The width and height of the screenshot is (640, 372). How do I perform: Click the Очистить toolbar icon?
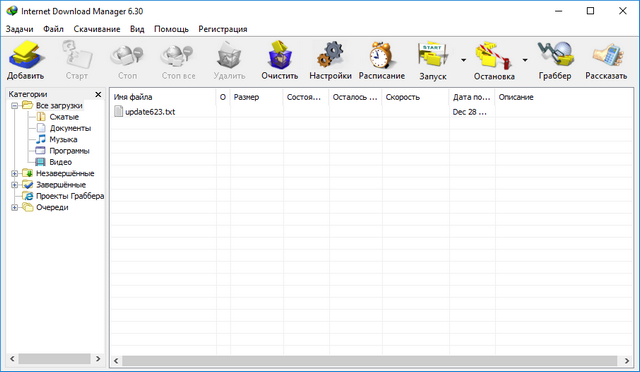coord(280,55)
